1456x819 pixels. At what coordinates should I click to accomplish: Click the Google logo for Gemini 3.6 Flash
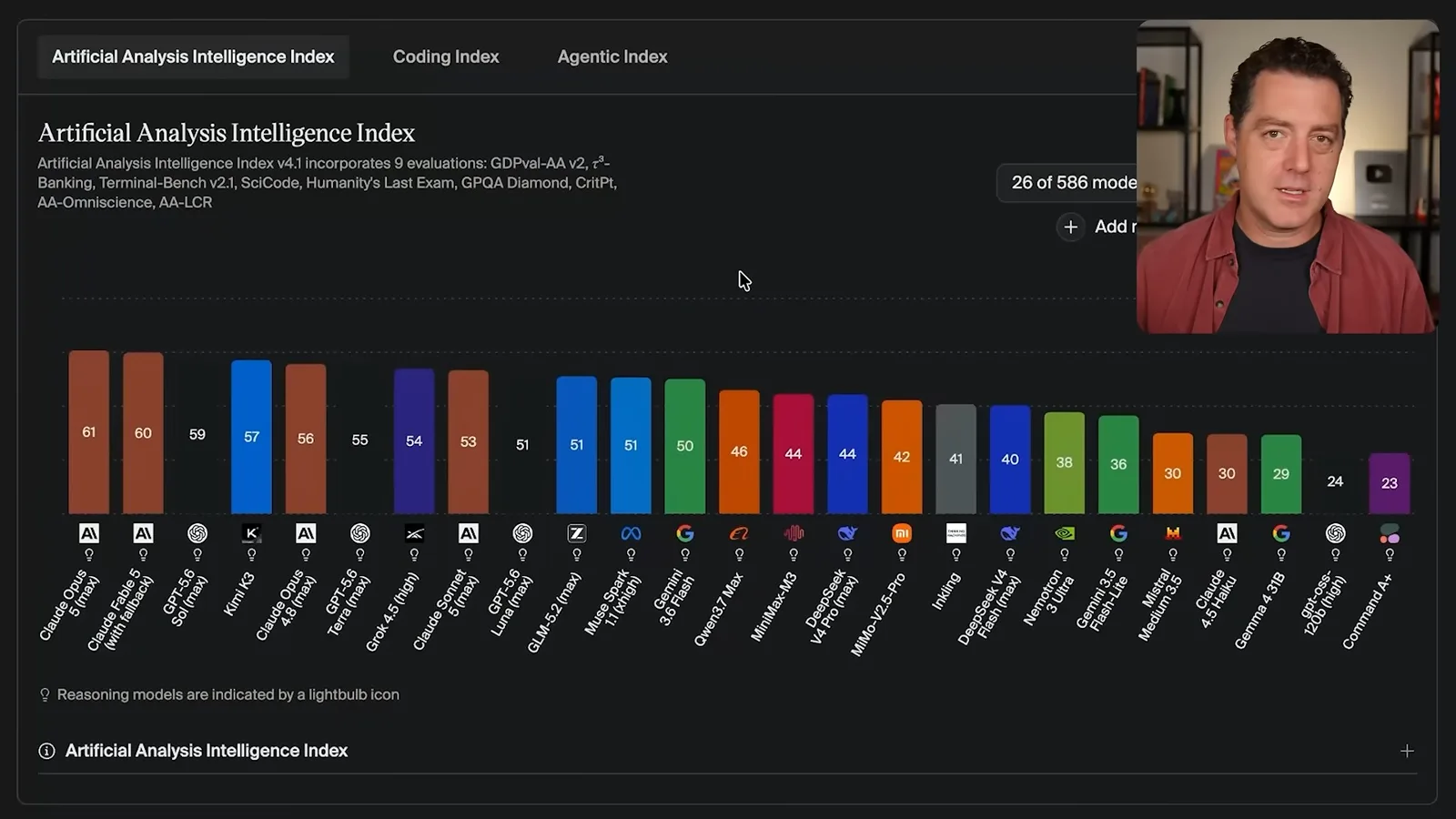point(685,533)
